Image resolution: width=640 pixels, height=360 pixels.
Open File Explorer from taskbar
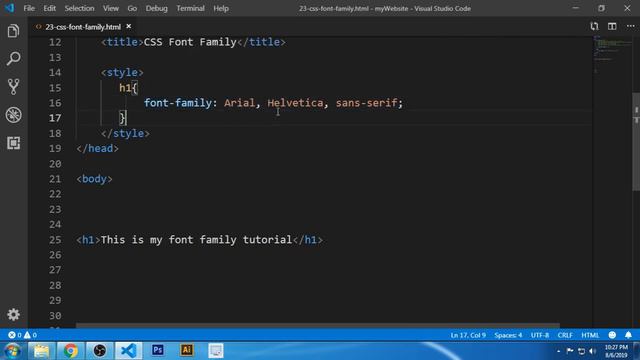pos(41,351)
